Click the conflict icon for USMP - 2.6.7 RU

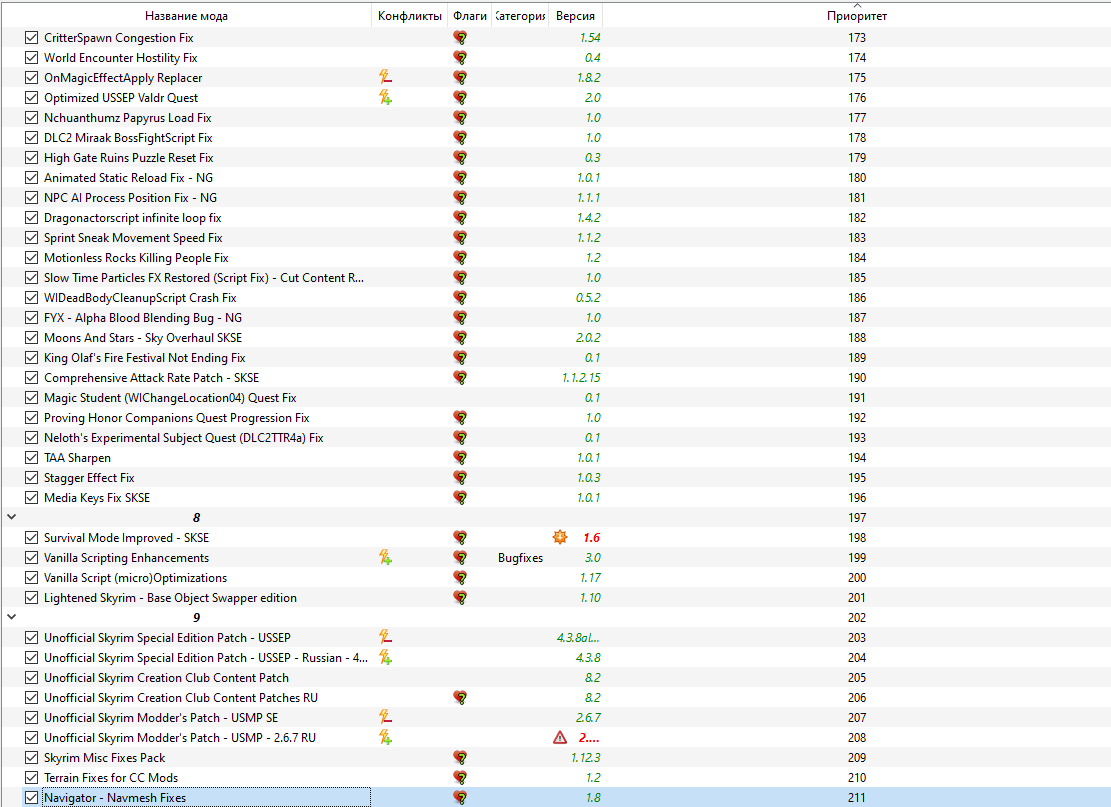tap(385, 738)
